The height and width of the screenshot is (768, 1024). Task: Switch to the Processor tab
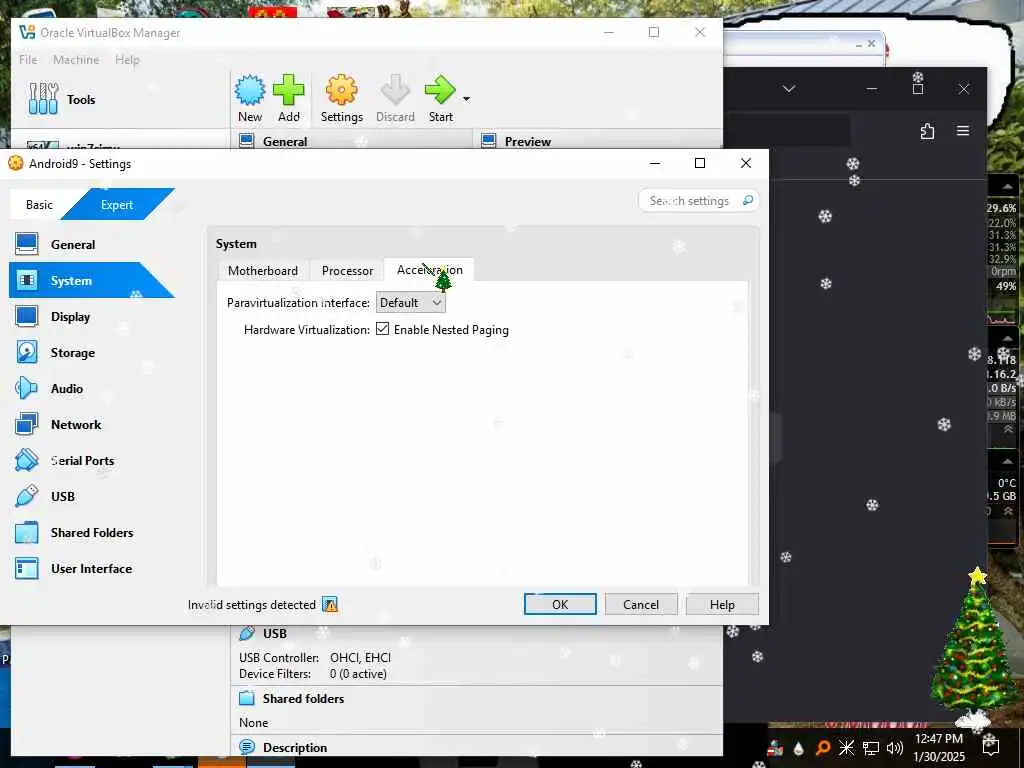pyautogui.click(x=347, y=270)
